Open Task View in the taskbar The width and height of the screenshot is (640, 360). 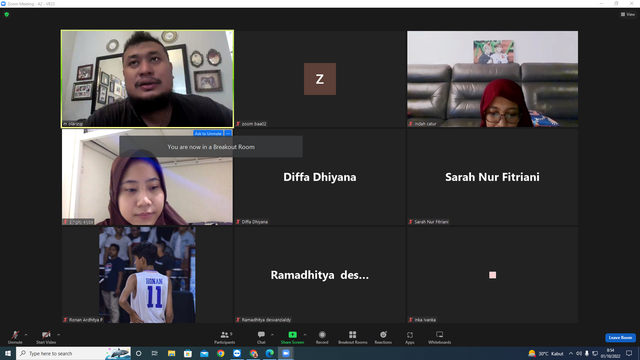[155, 353]
